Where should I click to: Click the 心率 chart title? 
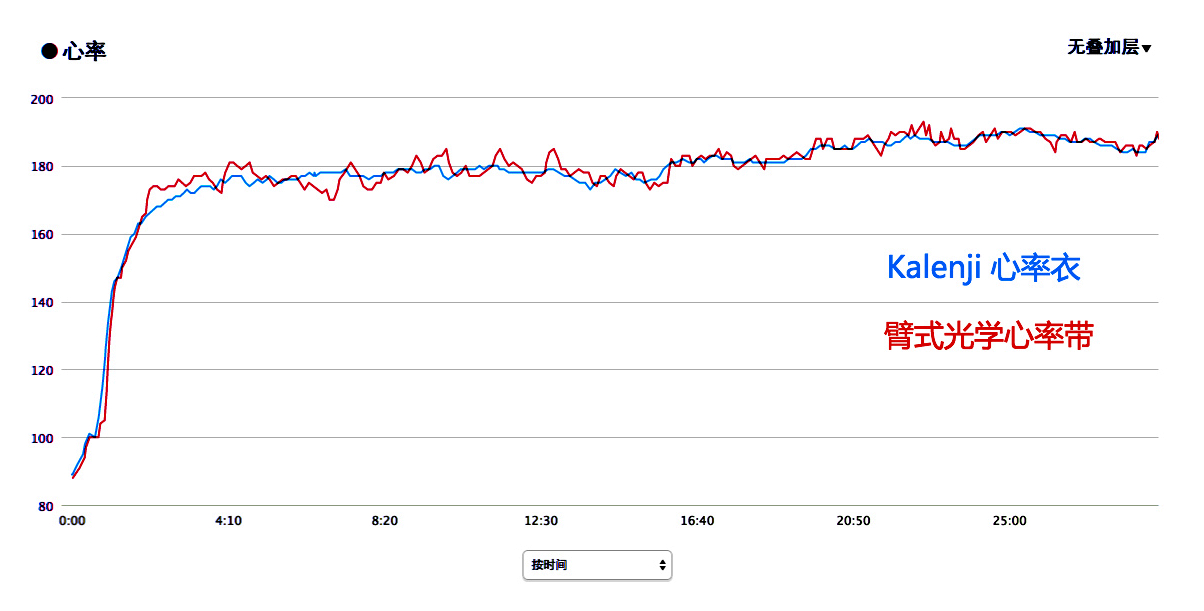84,51
